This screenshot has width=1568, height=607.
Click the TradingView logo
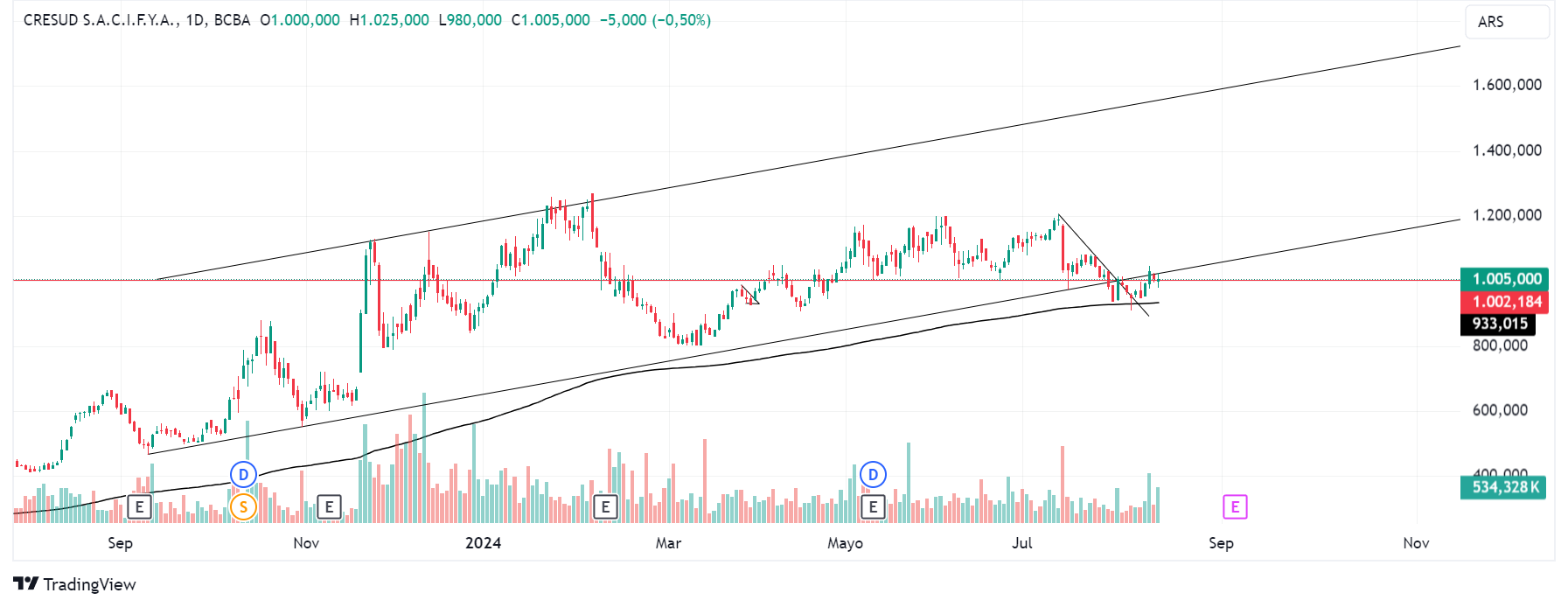(x=75, y=584)
